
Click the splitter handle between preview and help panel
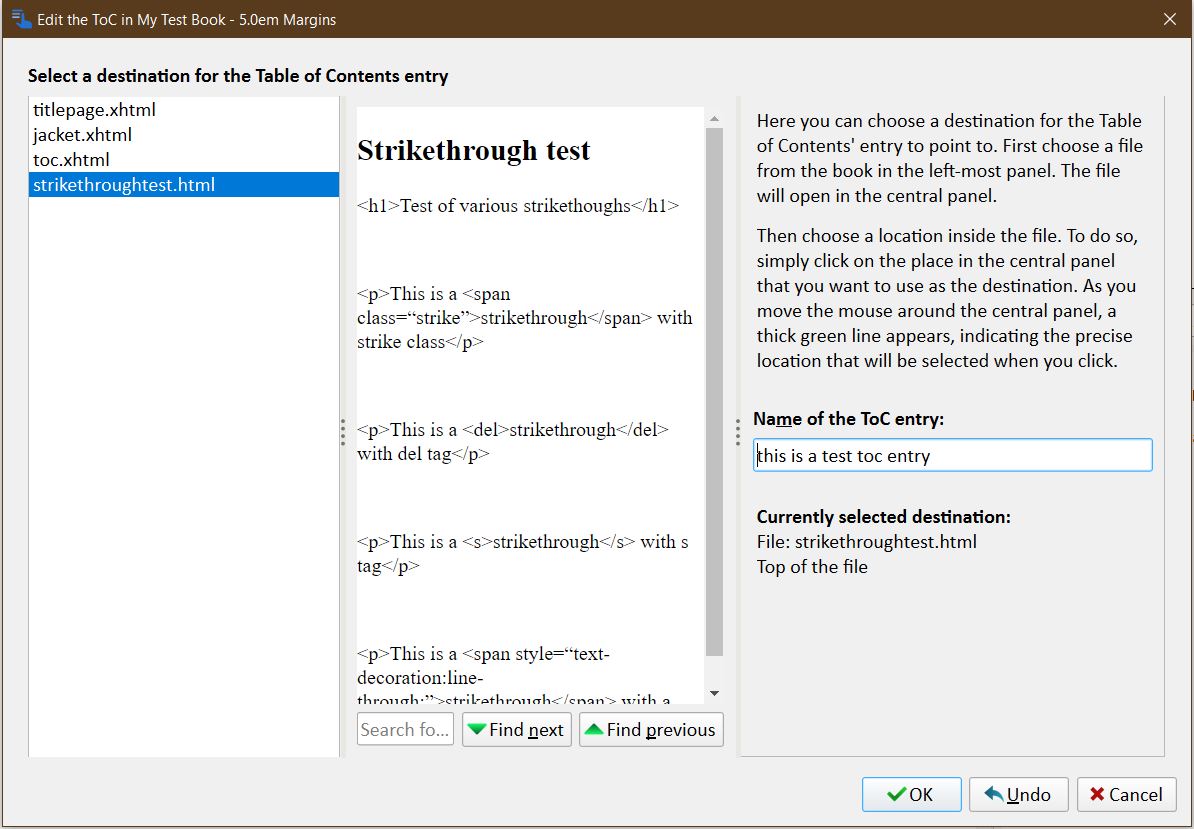coord(737,432)
